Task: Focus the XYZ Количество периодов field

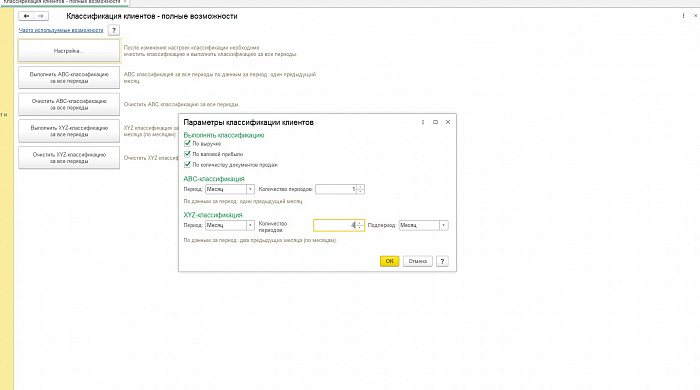Action: pos(335,225)
